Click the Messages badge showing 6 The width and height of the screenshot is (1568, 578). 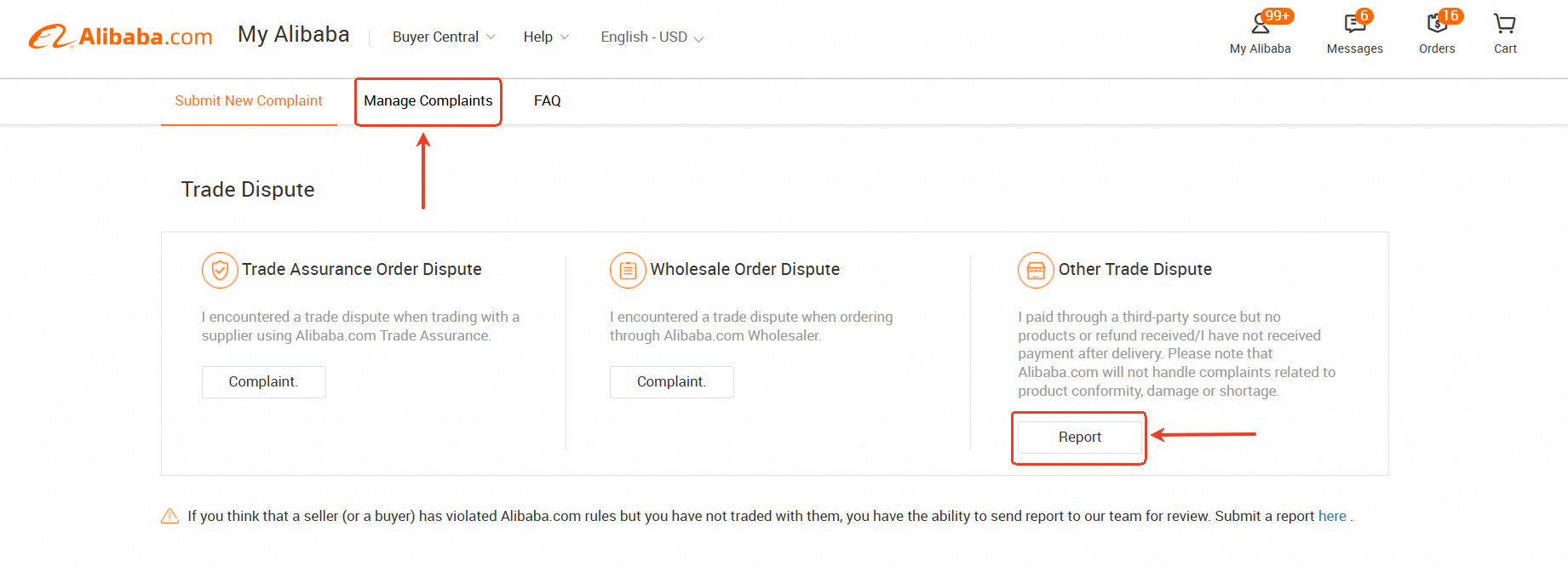pos(1364,15)
